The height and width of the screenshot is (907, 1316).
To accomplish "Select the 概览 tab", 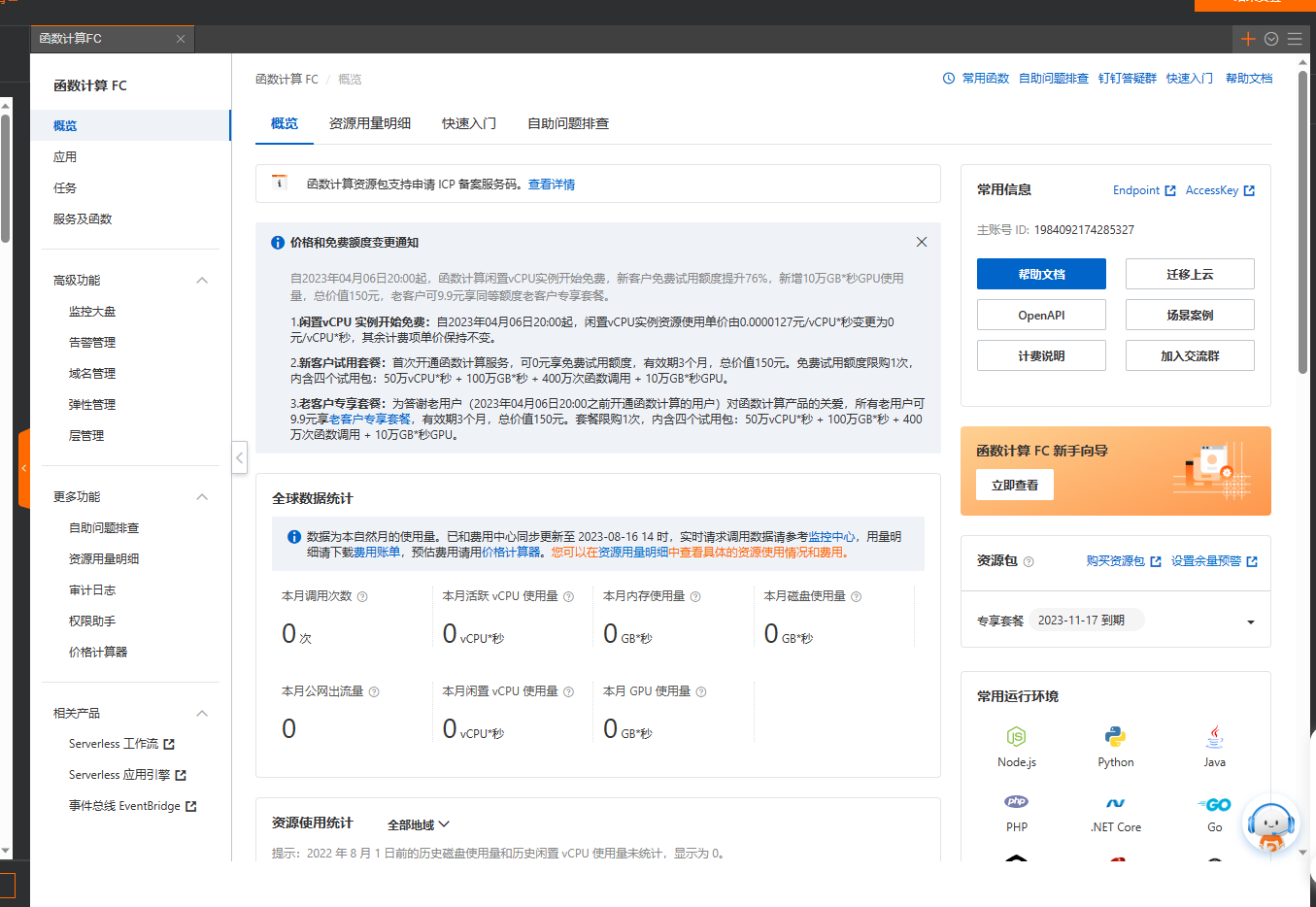I will coord(285,123).
